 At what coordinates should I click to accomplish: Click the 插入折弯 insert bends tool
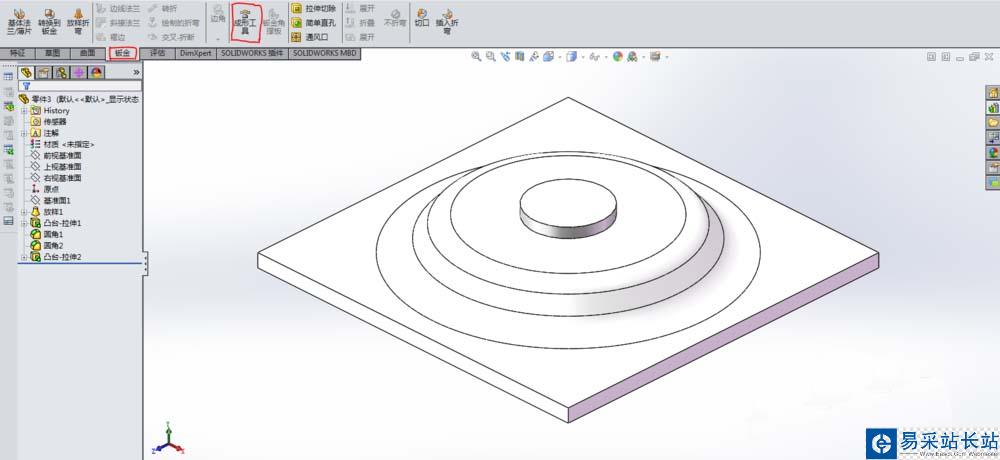447,22
